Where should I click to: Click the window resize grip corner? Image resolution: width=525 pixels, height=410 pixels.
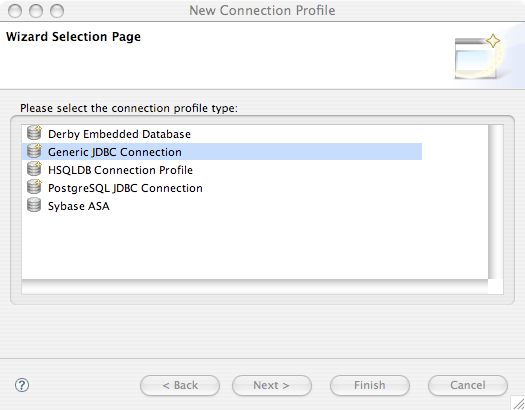[518, 403]
